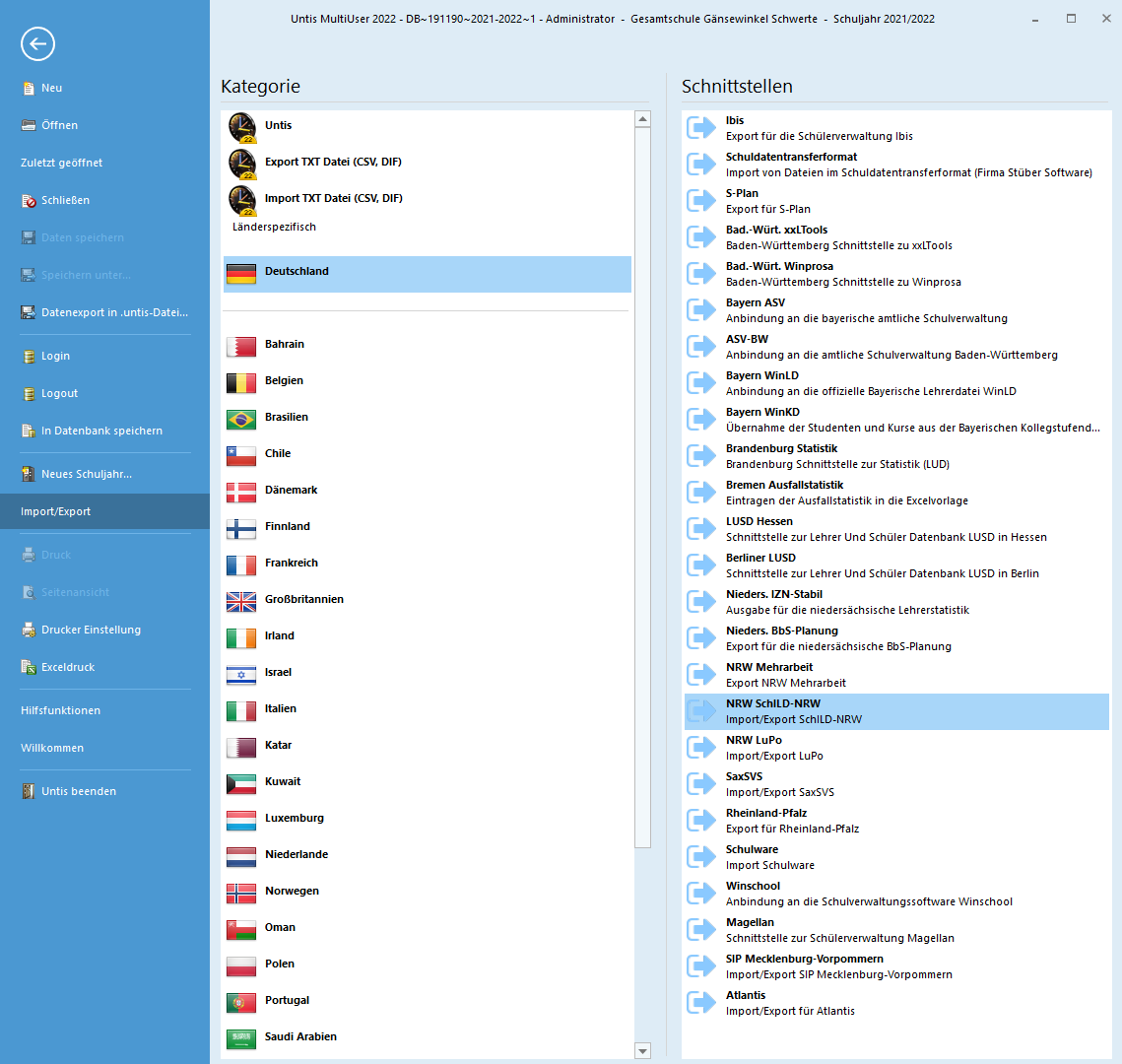1122x1064 pixels.
Task: Open the Bad.-Würt. Winprosa interface
Action: point(896,274)
